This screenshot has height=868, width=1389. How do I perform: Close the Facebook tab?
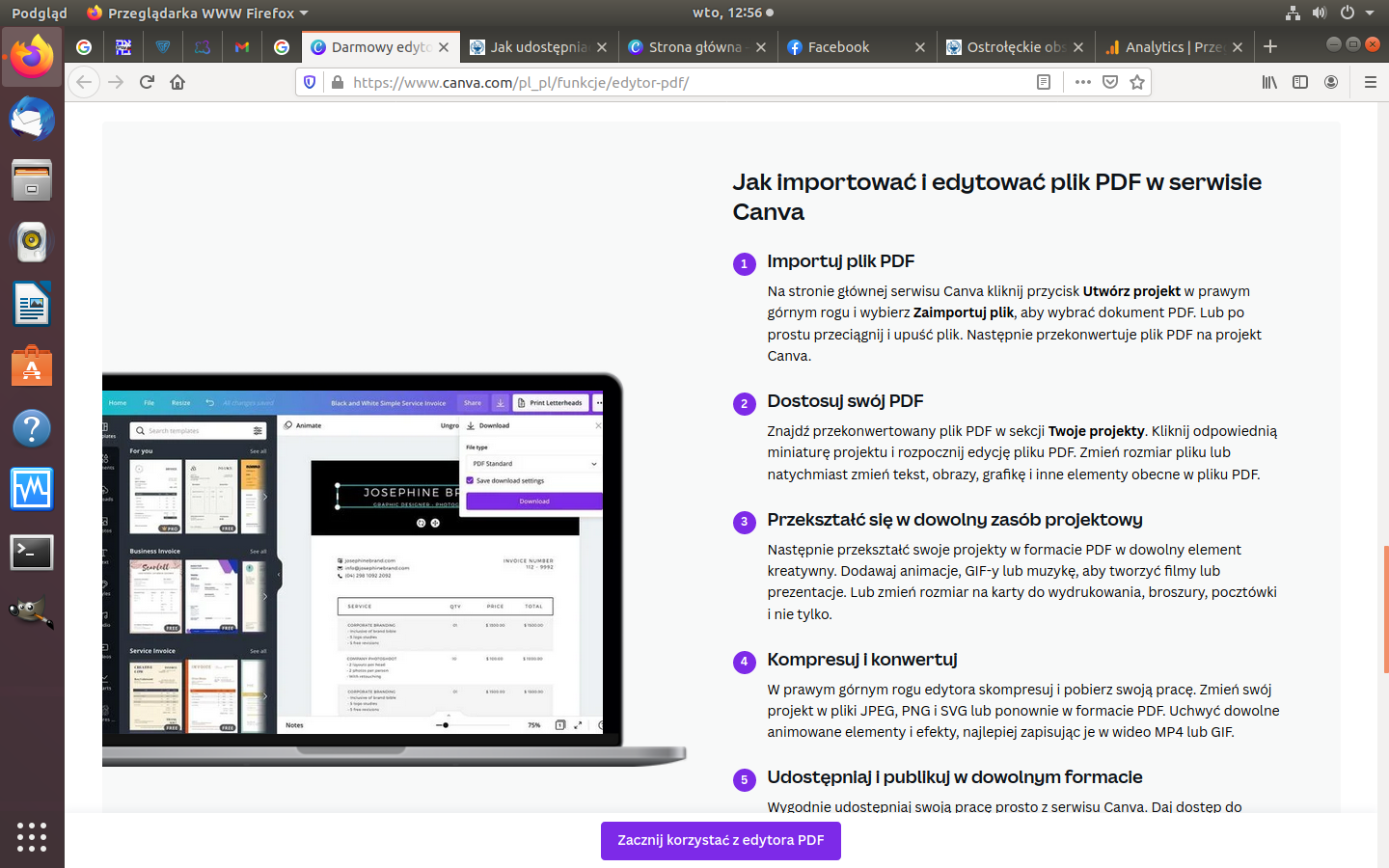[x=919, y=46]
